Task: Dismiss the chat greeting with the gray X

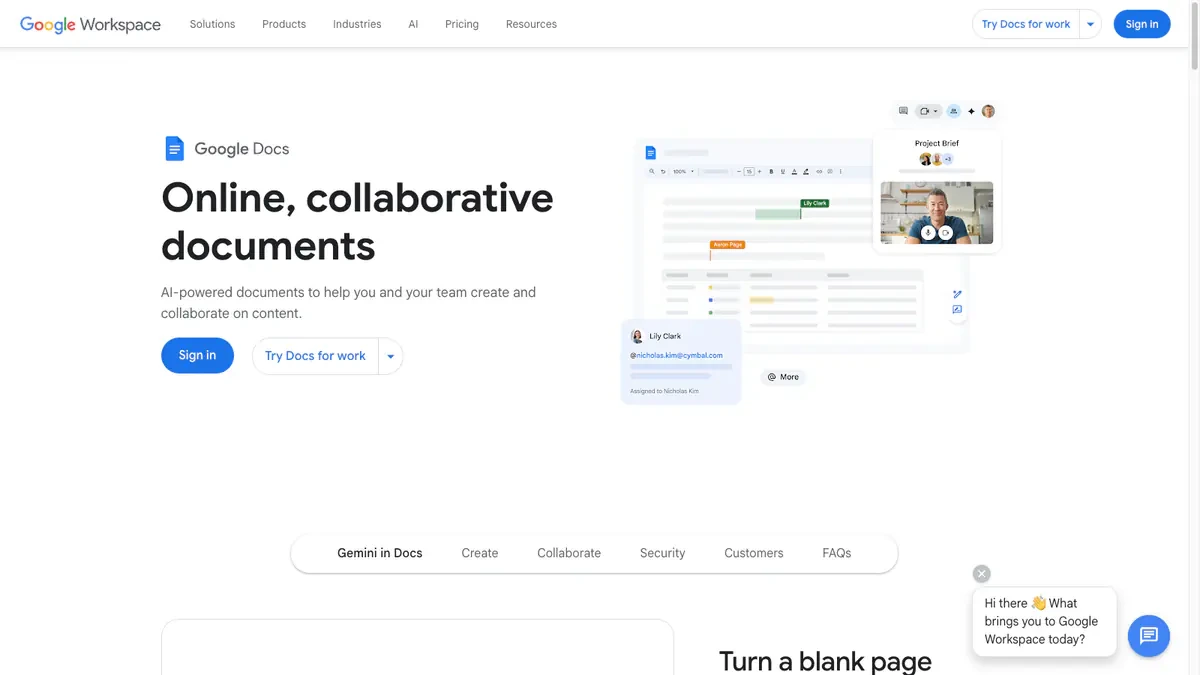Action: click(982, 573)
